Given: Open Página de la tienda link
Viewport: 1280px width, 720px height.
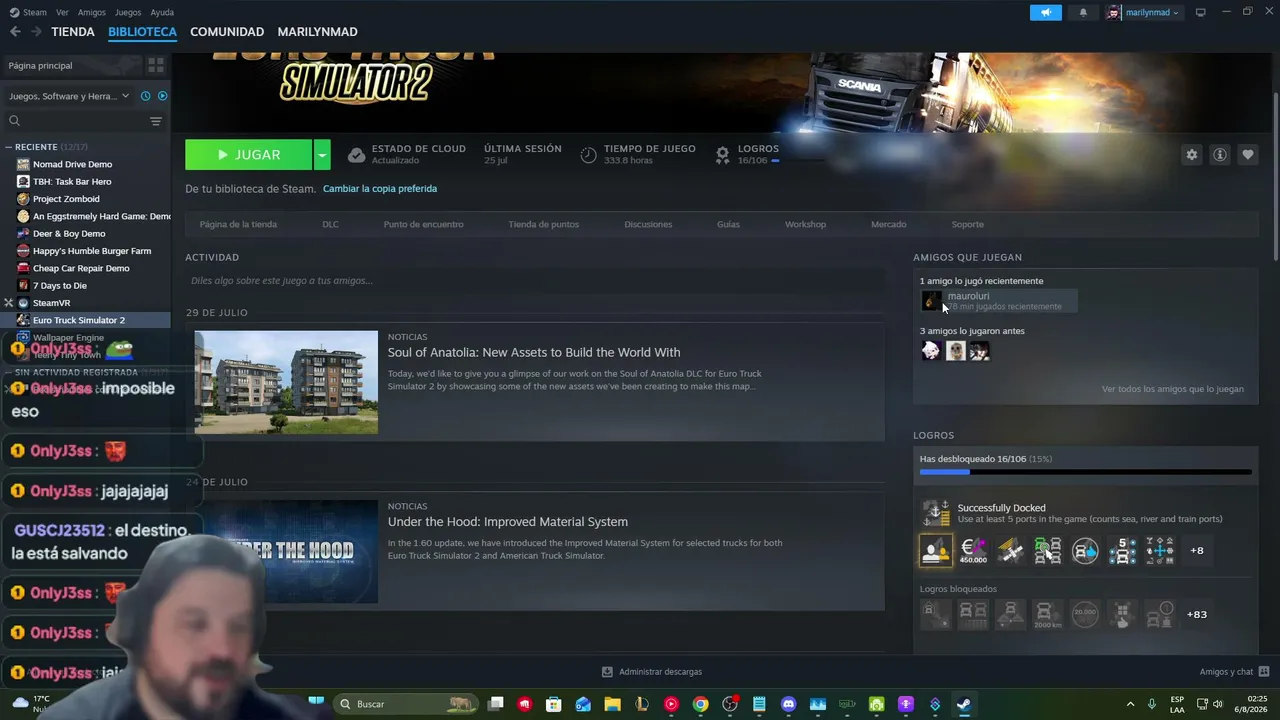Looking at the screenshot, I should [238, 224].
